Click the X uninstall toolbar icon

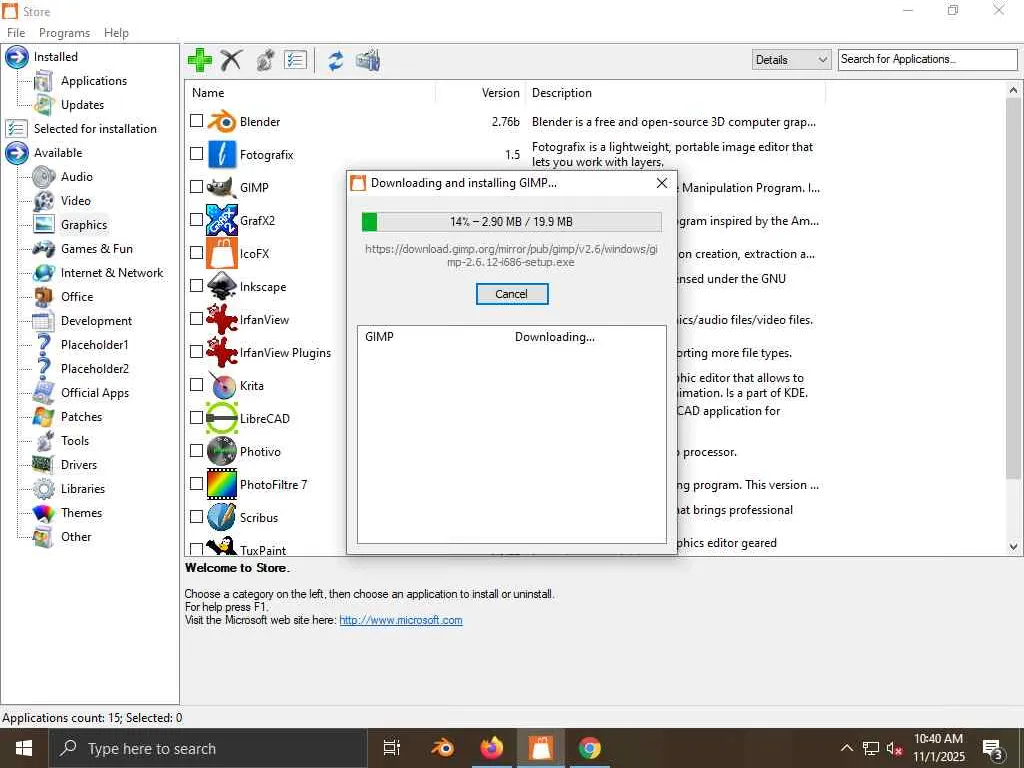[231, 60]
